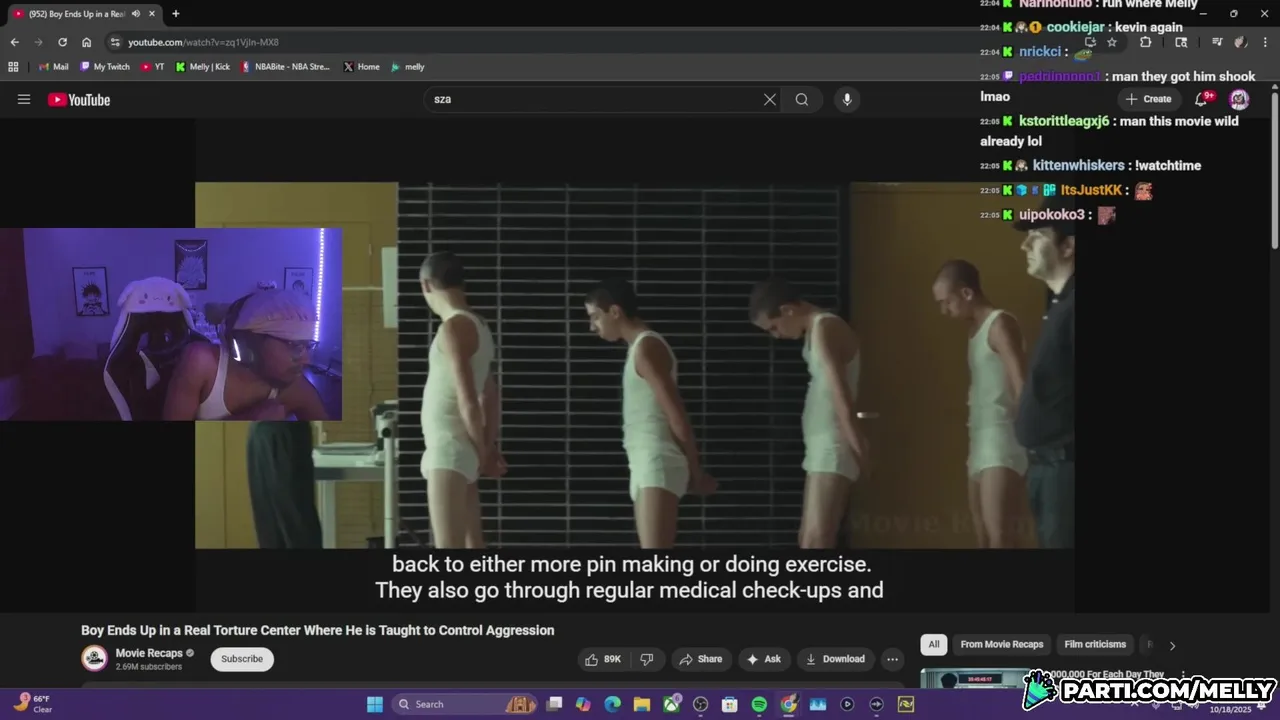Open the browser home button

87,42
